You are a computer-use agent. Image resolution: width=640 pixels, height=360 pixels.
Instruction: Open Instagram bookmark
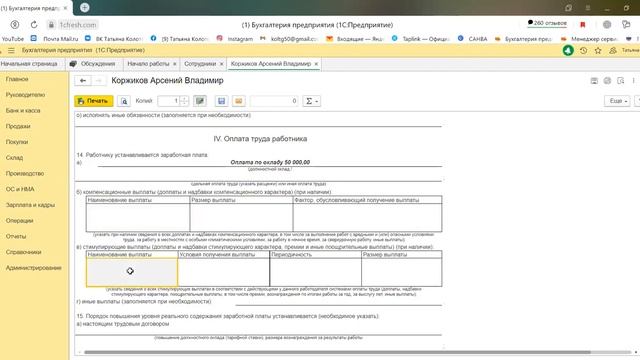pyautogui.click(x=235, y=39)
